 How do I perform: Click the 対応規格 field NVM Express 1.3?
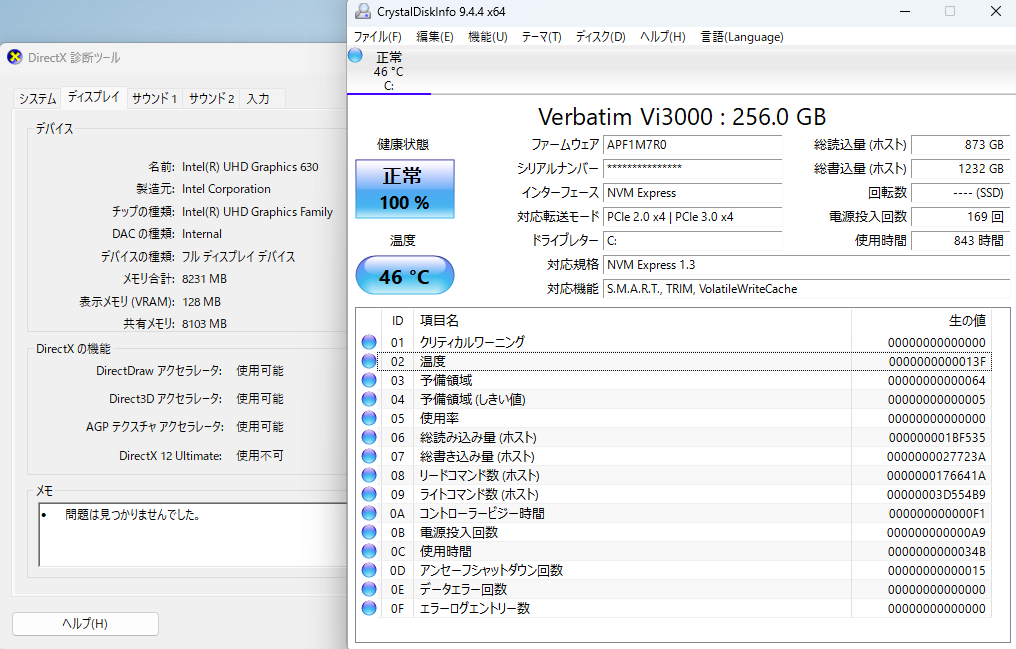click(806, 265)
